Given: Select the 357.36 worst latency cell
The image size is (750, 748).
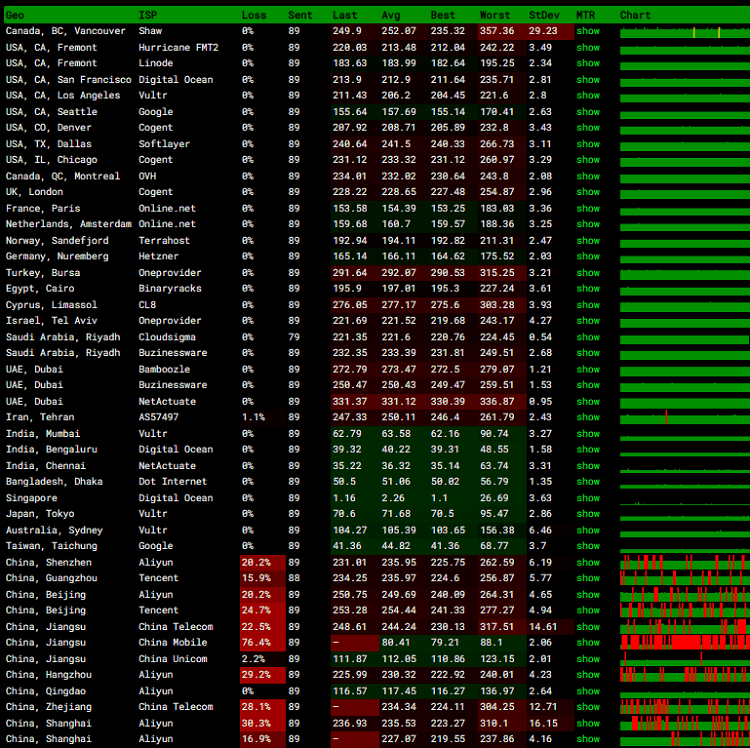Looking at the screenshot, I should [502, 31].
